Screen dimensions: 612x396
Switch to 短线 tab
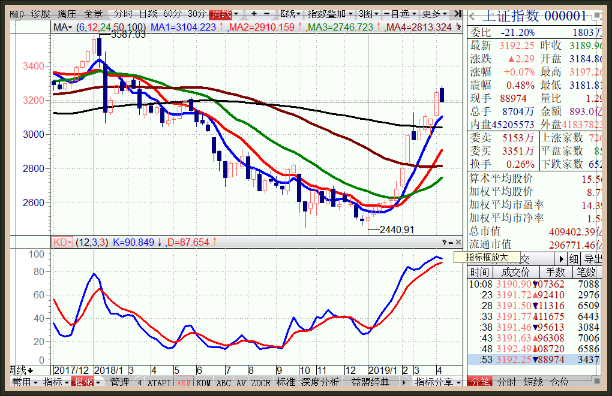pos(533,382)
